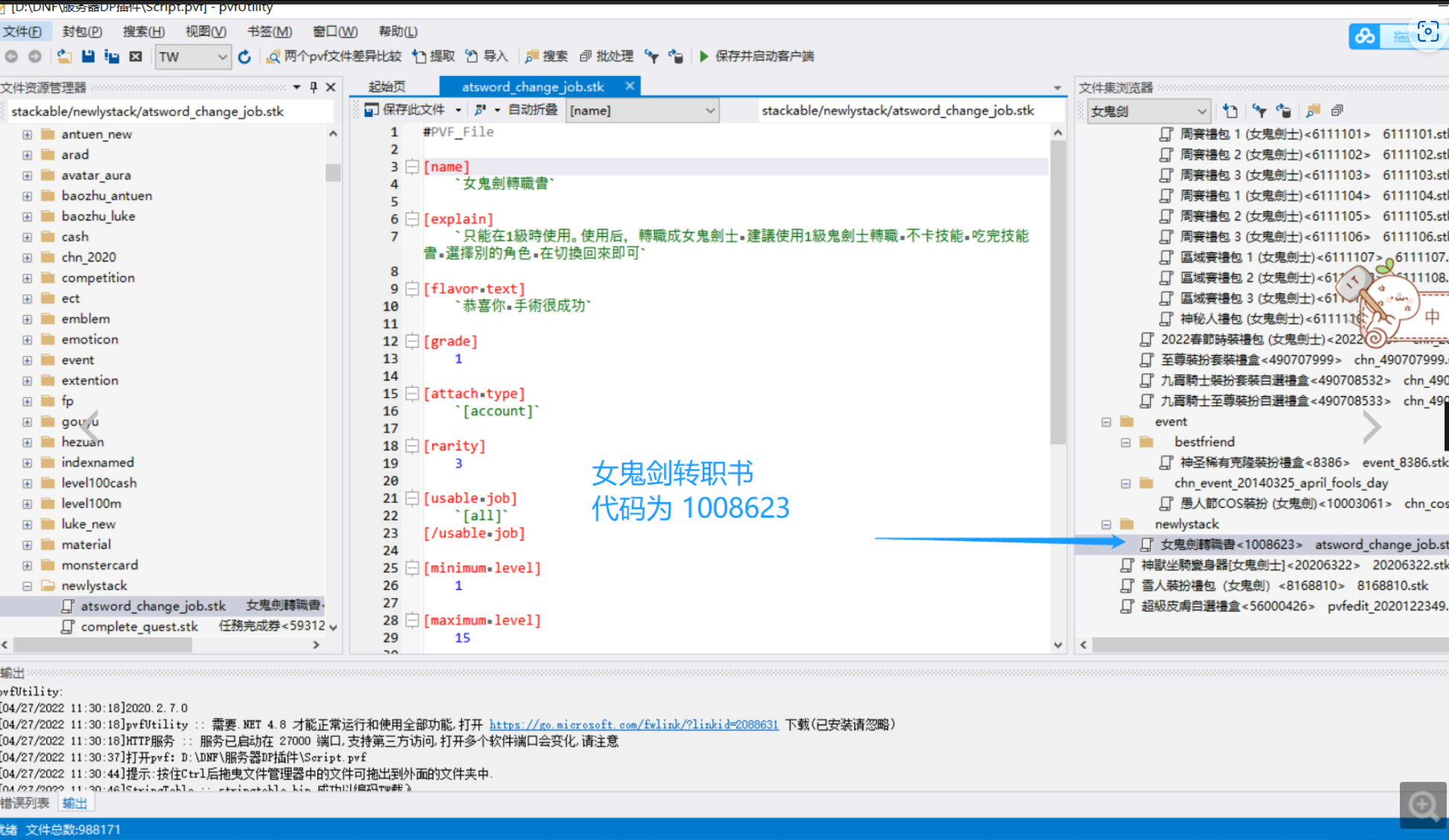The height and width of the screenshot is (840, 1449).
Task: Pin the 文件资源管理器 panel
Action: [314, 87]
